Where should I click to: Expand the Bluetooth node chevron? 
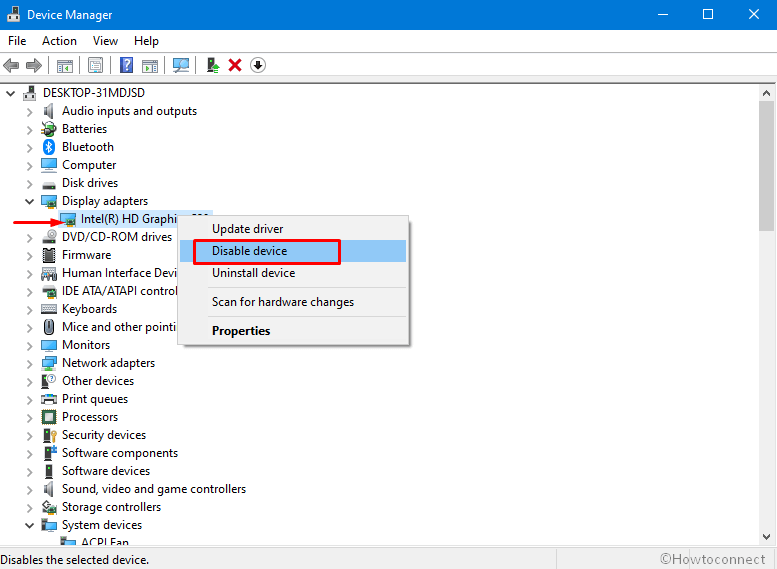pyautogui.click(x=30, y=148)
